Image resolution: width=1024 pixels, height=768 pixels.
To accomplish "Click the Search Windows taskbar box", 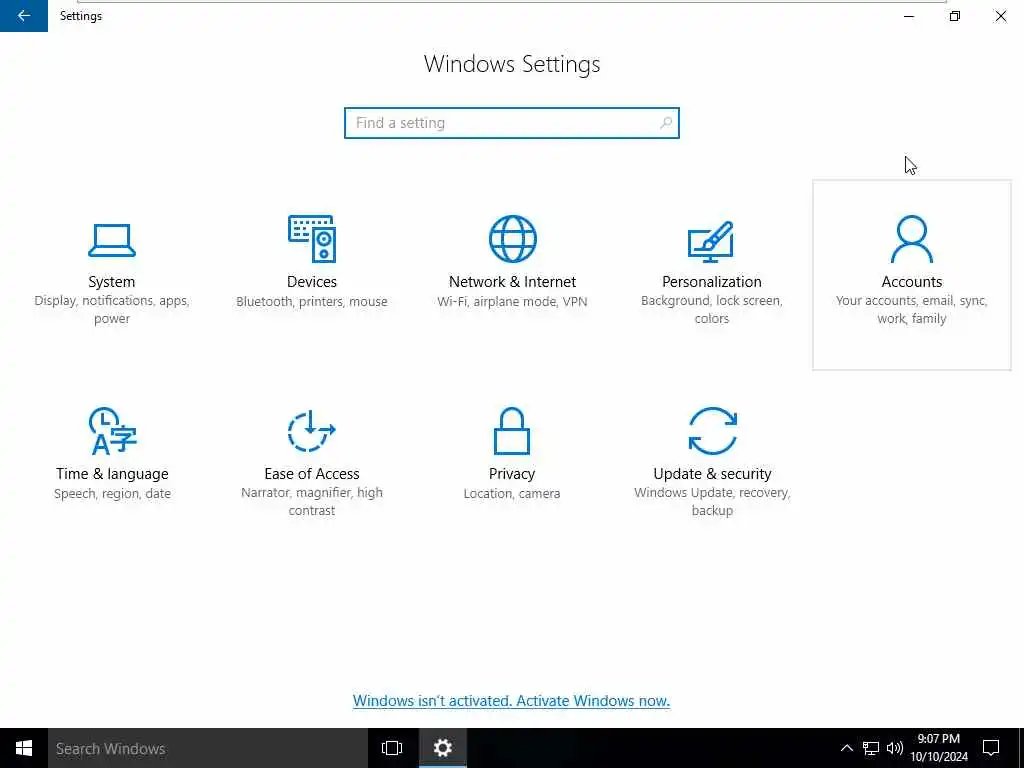I will (x=208, y=748).
